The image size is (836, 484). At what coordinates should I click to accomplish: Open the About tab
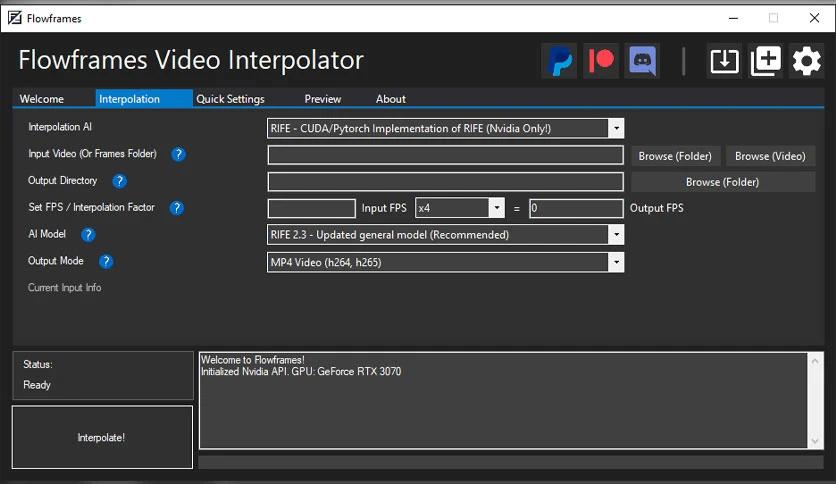pyautogui.click(x=390, y=99)
